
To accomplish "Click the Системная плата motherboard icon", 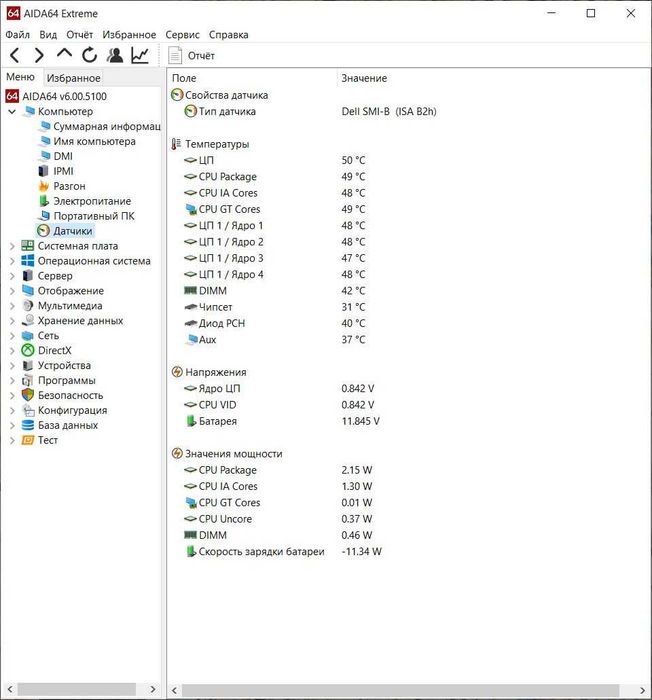I will tap(28, 246).
